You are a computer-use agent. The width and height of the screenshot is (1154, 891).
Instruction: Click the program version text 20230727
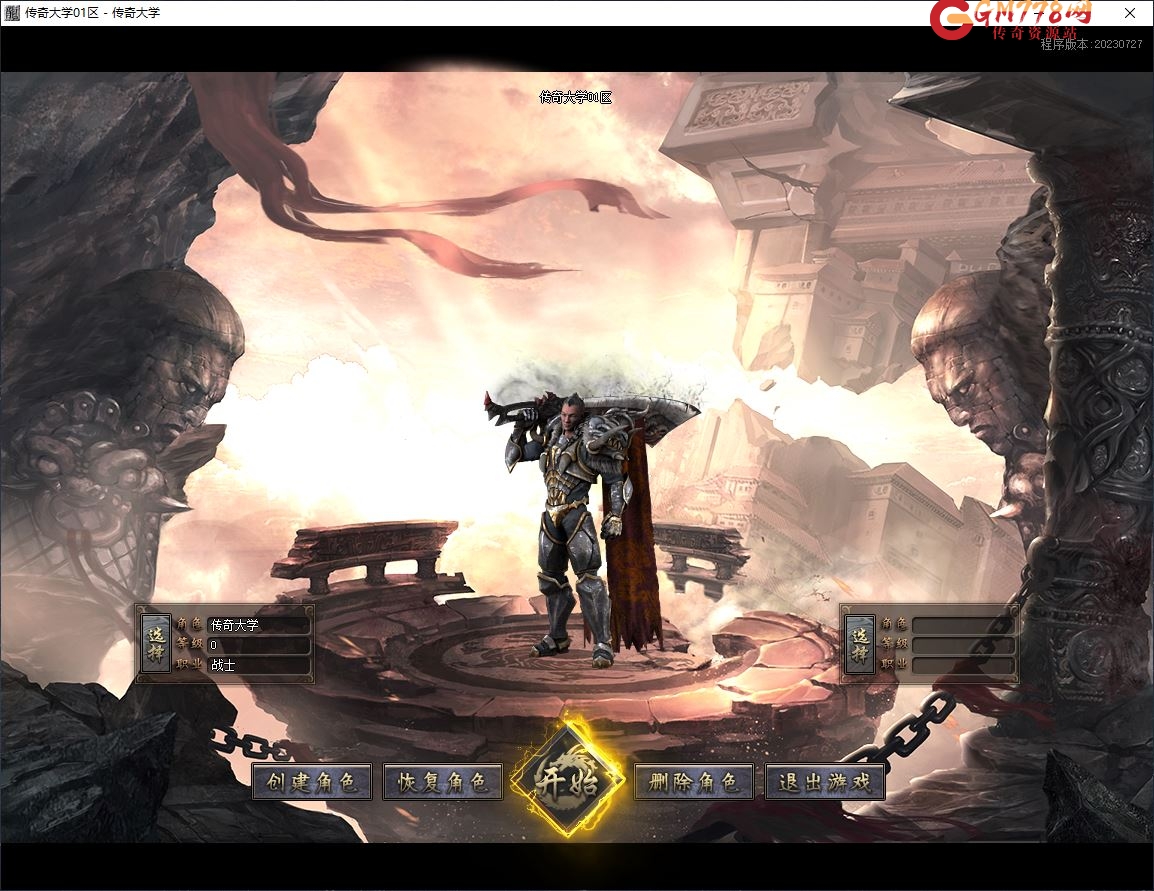pos(1091,44)
